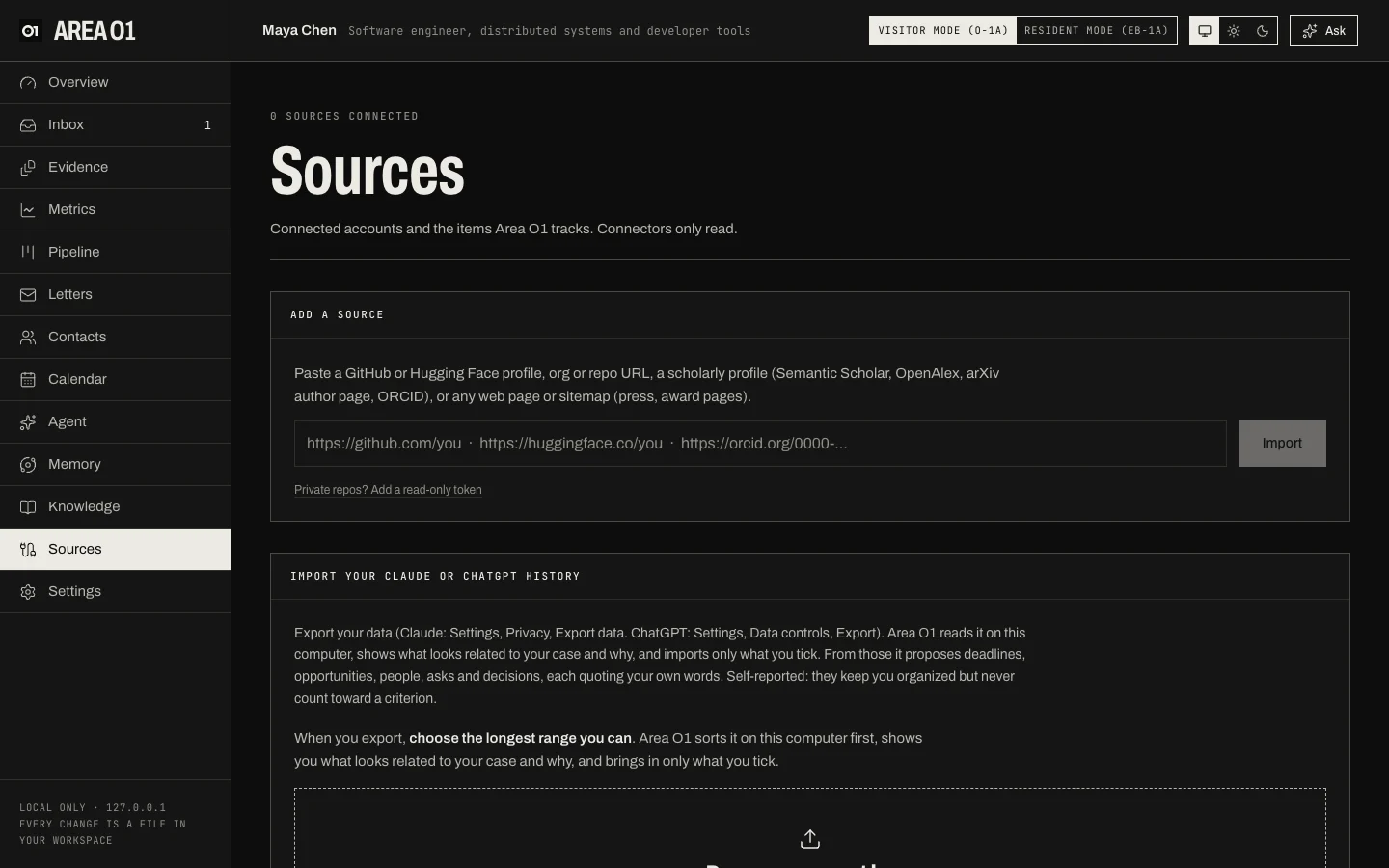Open Agent via its sparkle icon

[x=28, y=422]
